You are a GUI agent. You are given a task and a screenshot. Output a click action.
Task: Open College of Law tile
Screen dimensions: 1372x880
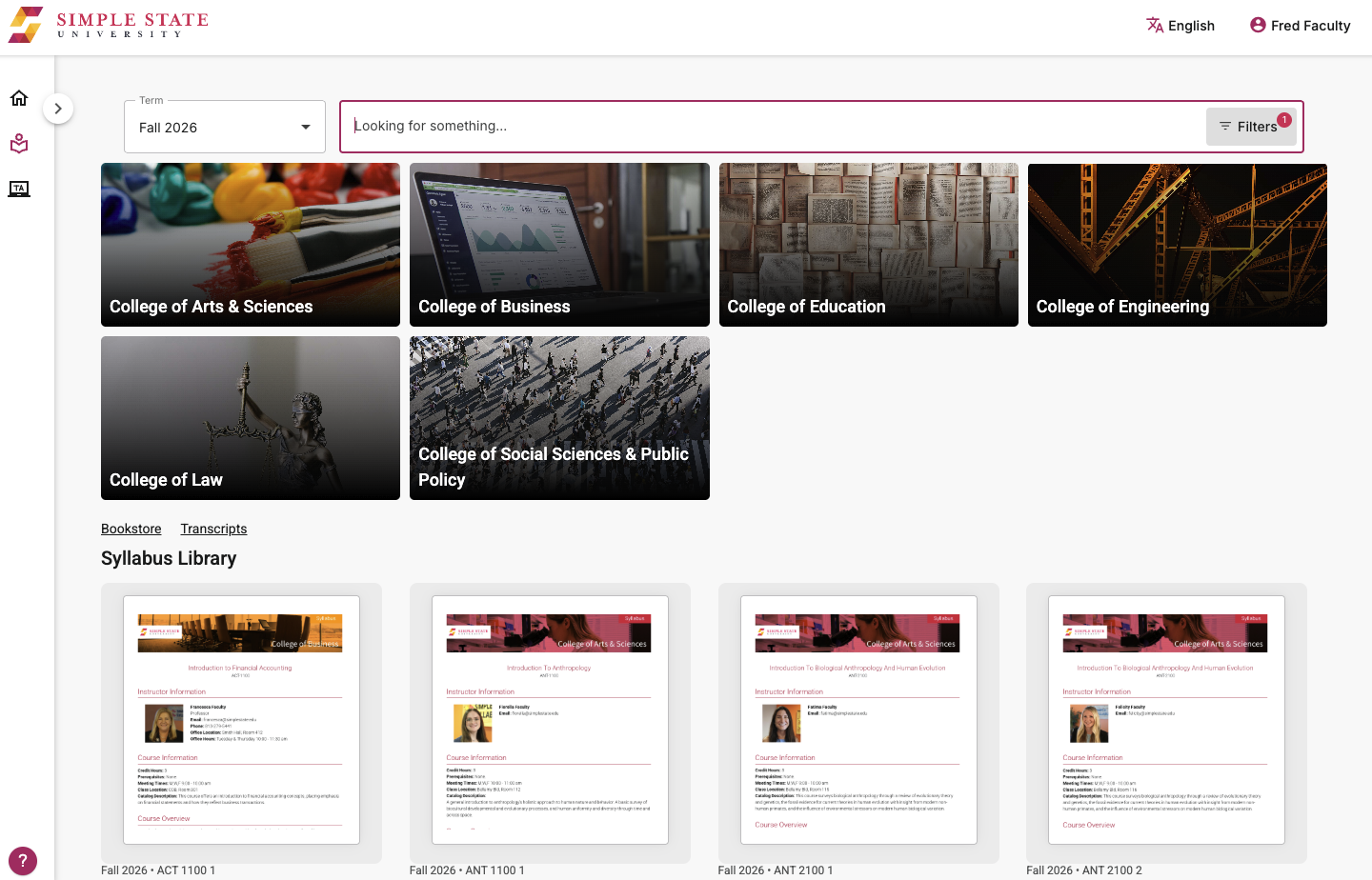tap(251, 418)
